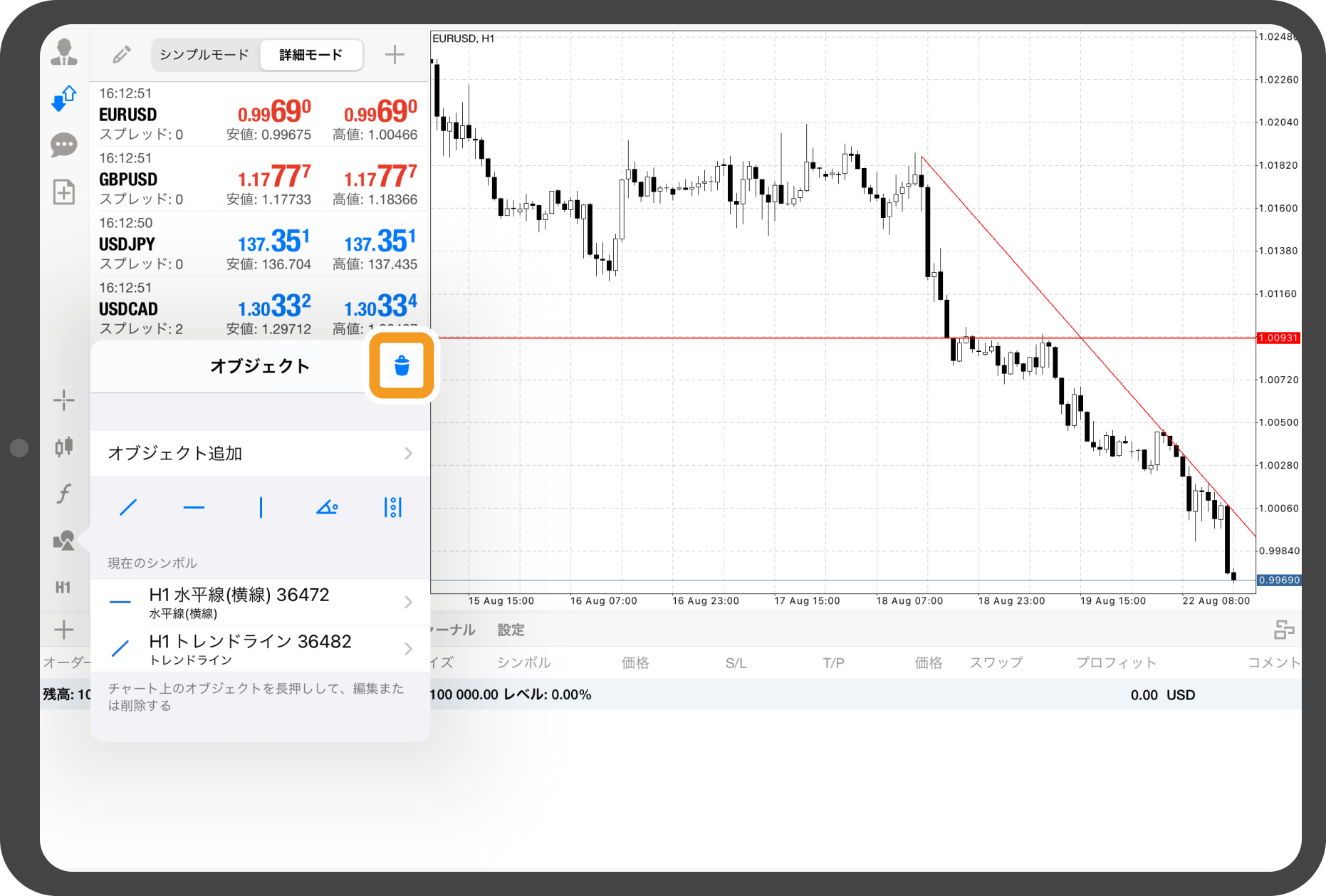Tap the コメント column header
Image resolution: width=1326 pixels, height=896 pixels.
pyautogui.click(x=1274, y=663)
